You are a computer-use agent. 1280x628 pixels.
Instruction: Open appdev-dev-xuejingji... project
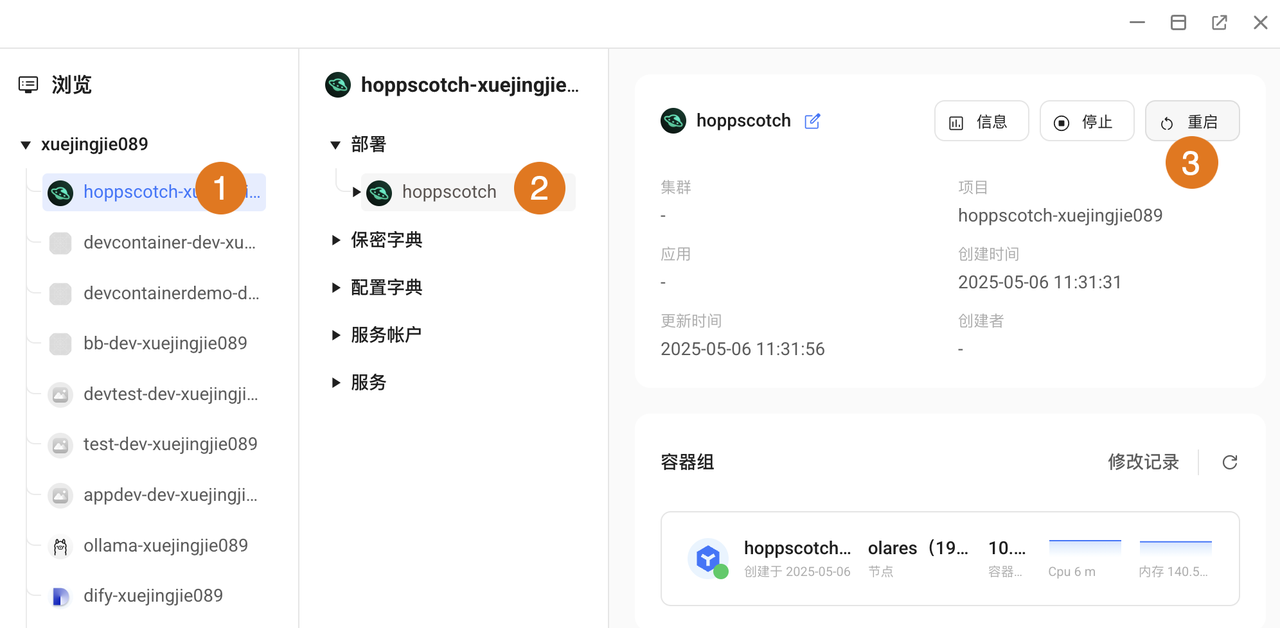click(171, 495)
